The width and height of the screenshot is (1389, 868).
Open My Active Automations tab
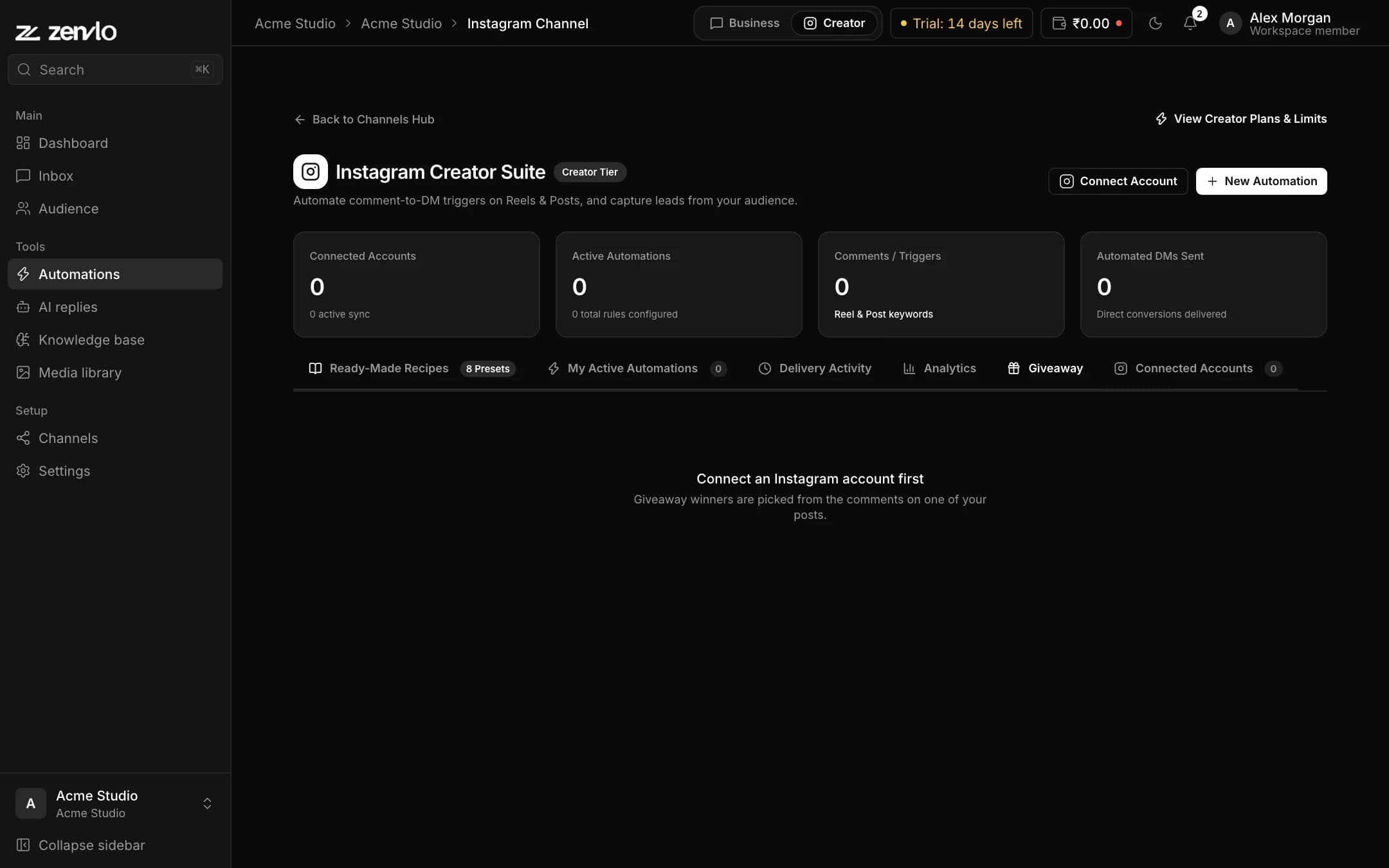coord(637,368)
